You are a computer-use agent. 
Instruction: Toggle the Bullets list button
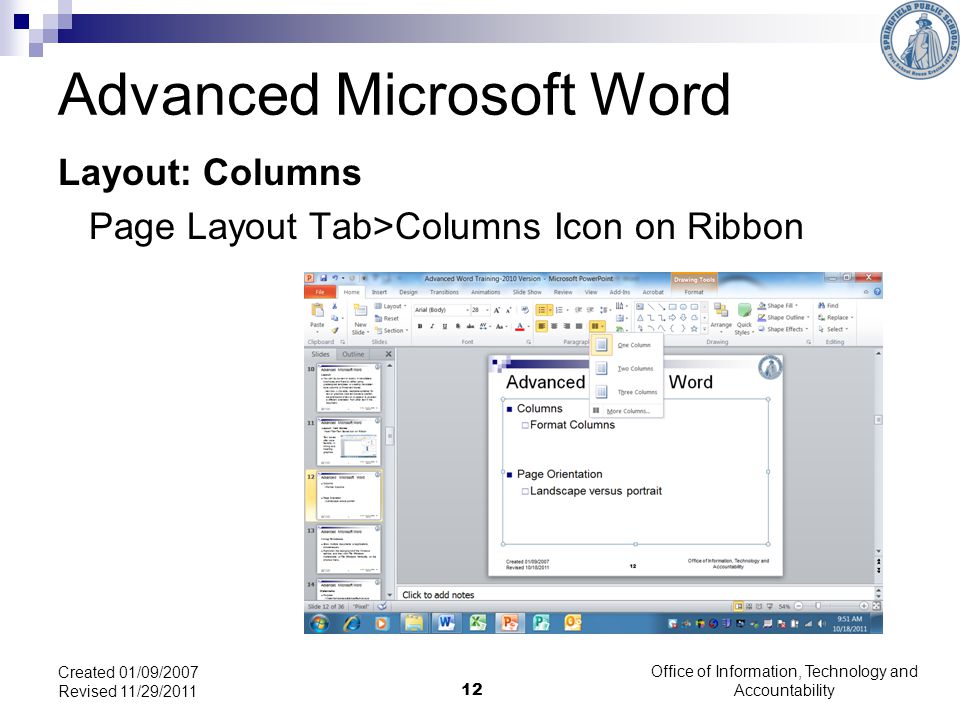pos(544,310)
